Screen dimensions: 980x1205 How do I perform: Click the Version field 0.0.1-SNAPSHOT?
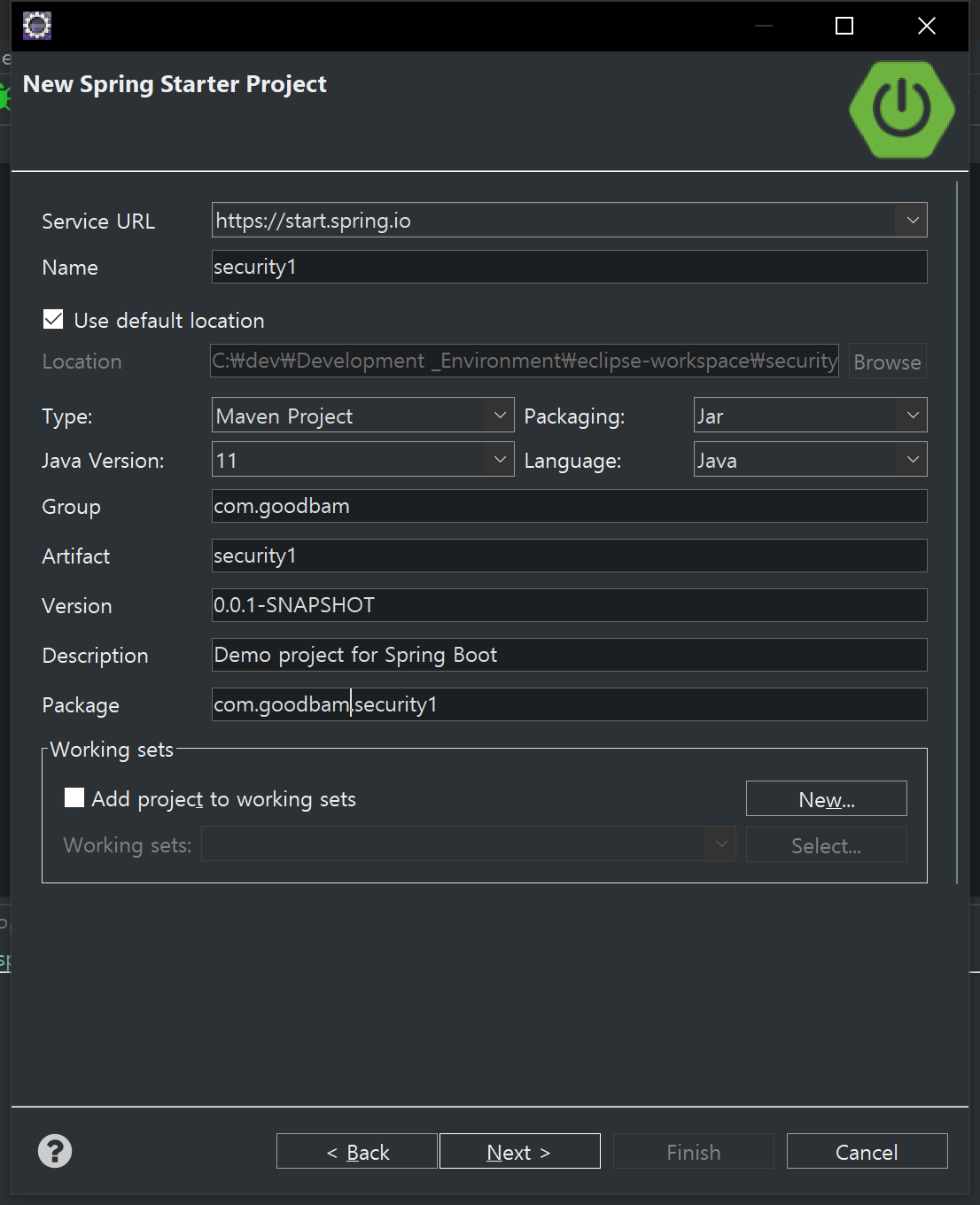coord(570,605)
